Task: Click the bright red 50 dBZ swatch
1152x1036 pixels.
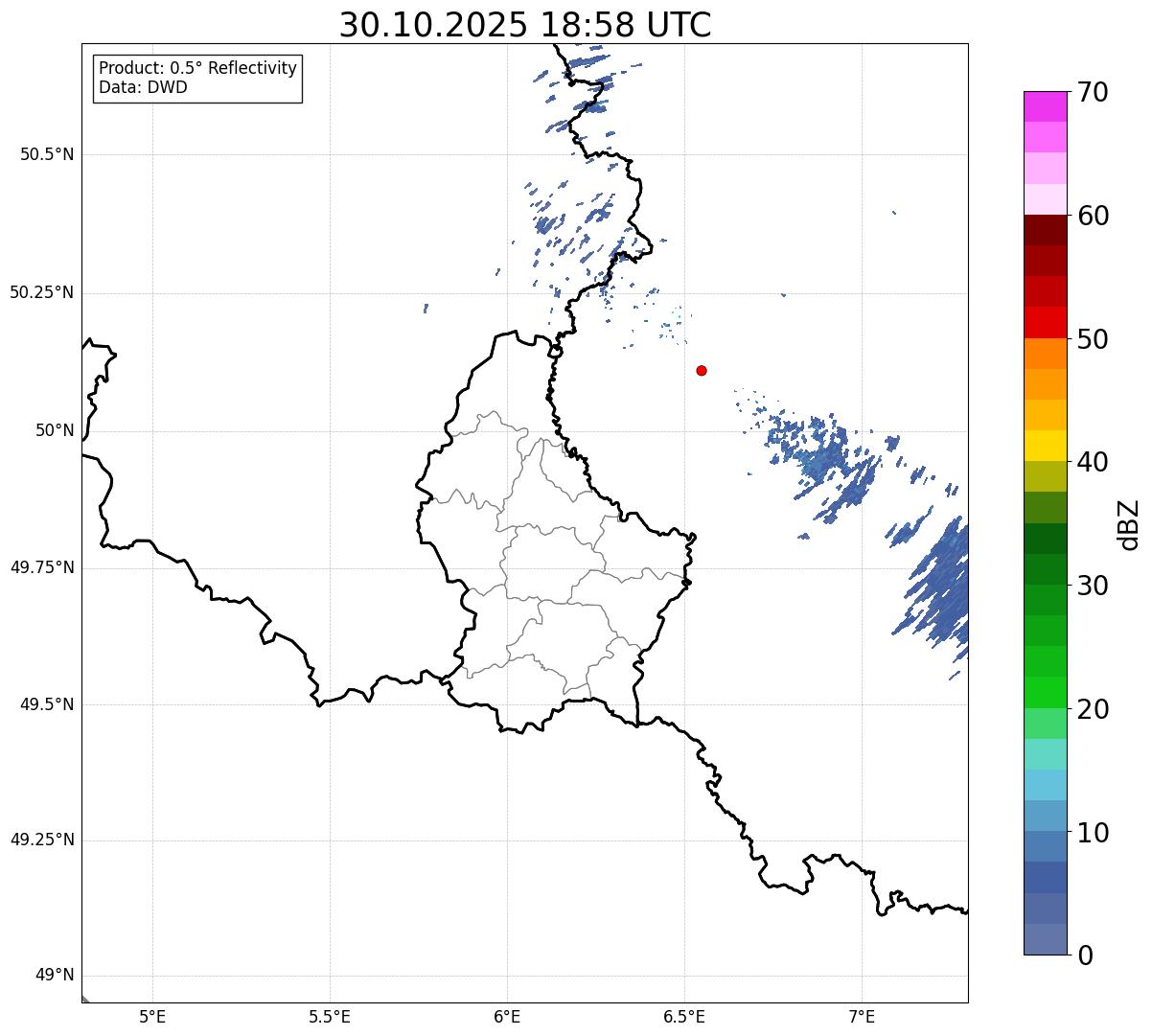Action: click(x=1045, y=323)
